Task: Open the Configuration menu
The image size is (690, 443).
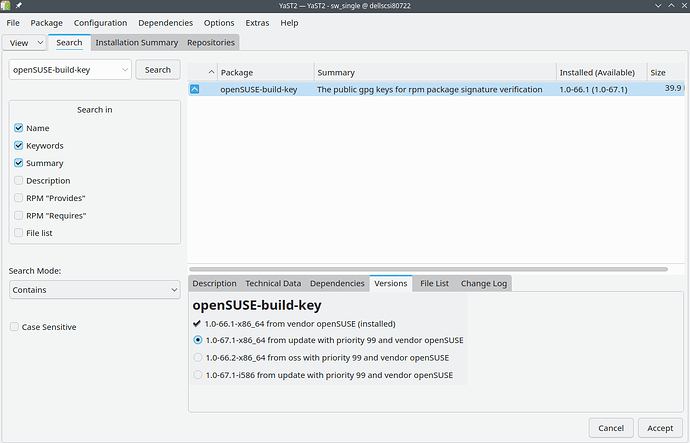Action: click(100, 23)
